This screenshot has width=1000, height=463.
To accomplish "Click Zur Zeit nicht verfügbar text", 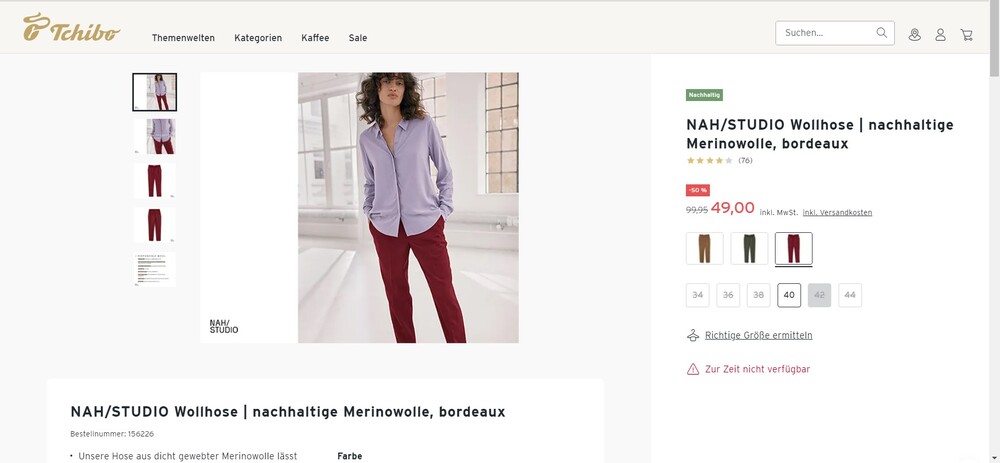I will pyautogui.click(x=758, y=369).
